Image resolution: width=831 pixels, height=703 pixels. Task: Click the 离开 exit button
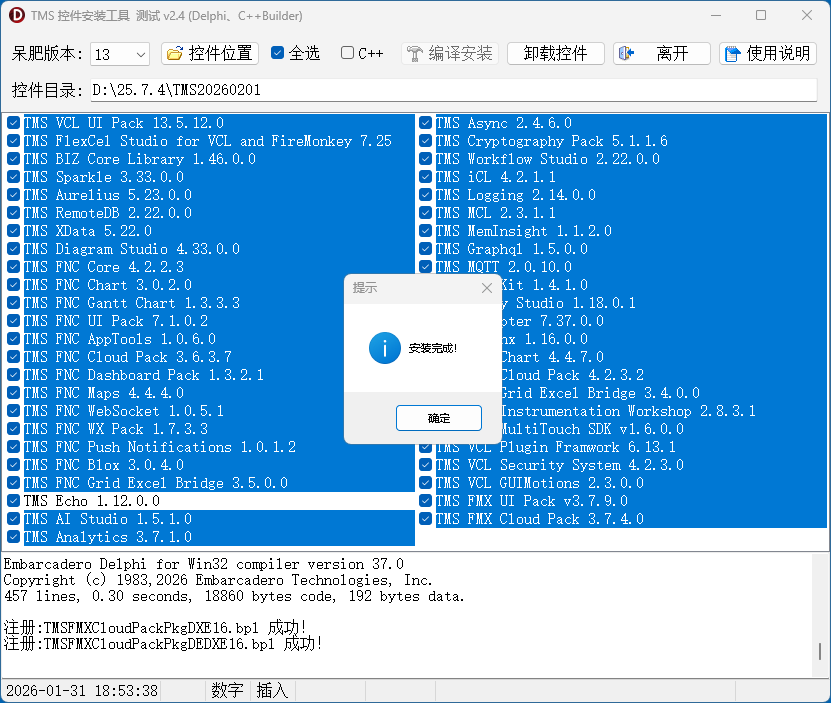coord(661,54)
